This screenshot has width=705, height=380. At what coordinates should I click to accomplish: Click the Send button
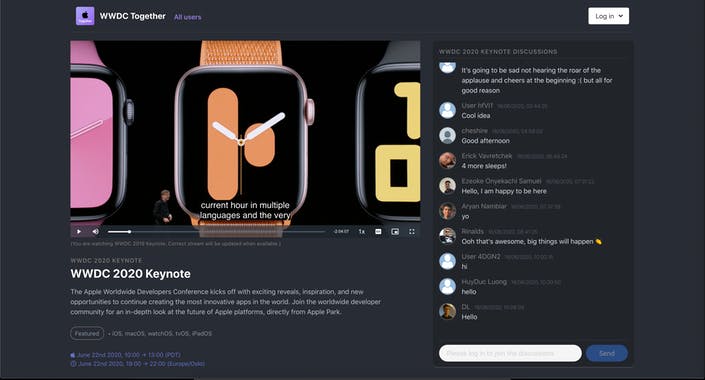[x=607, y=353]
